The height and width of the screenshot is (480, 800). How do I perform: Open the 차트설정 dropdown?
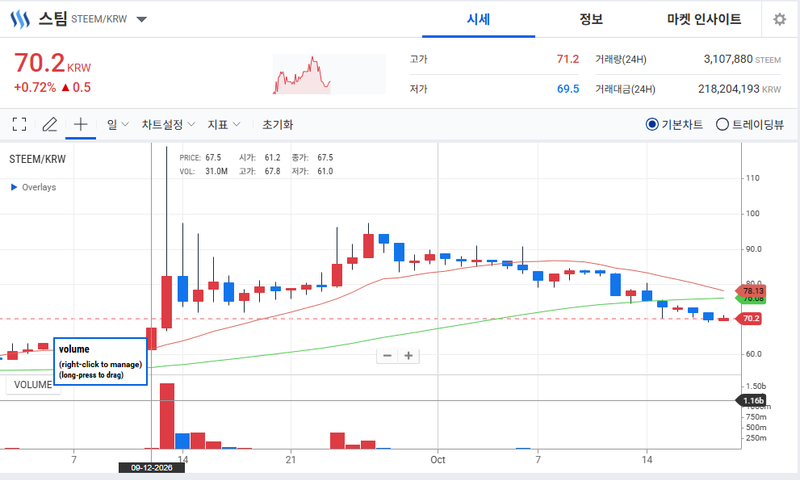pyautogui.click(x=168, y=124)
